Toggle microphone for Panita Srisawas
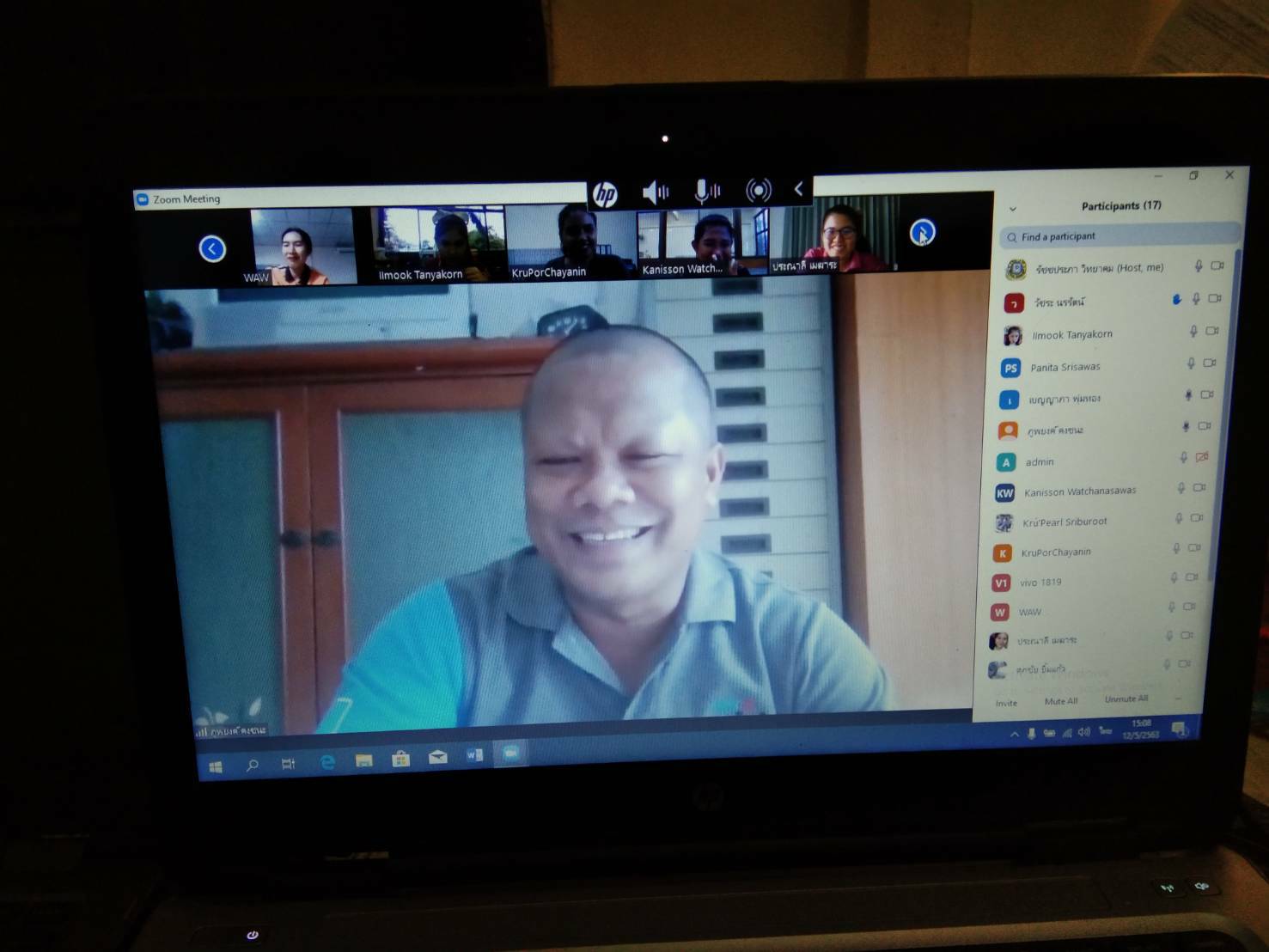Screen dimensions: 1269x952 coord(1190,363)
